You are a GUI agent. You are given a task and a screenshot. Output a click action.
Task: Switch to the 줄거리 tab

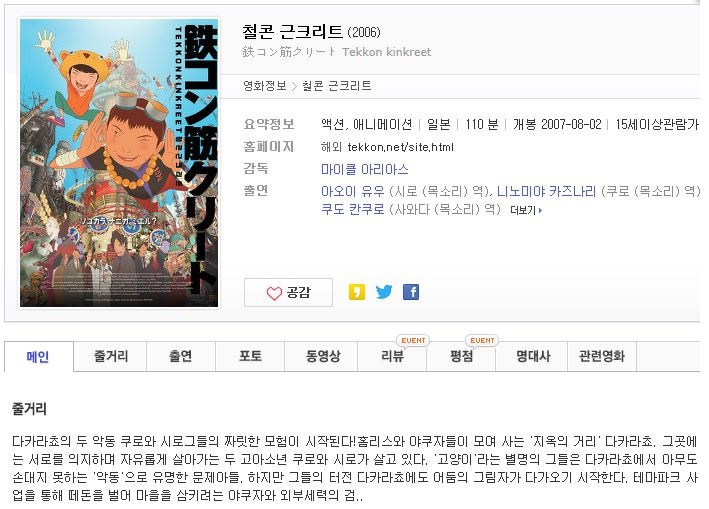pyautogui.click(x=110, y=356)
